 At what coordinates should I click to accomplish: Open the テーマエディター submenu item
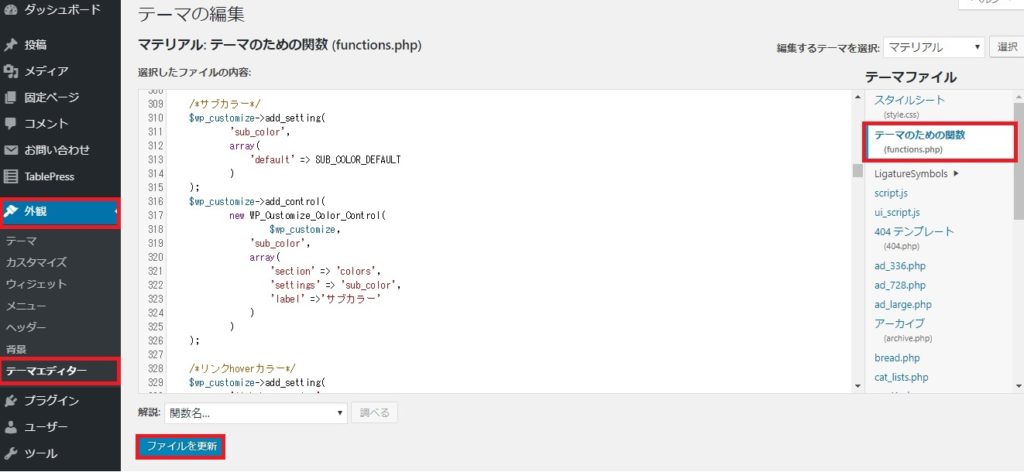click(46, 371)
